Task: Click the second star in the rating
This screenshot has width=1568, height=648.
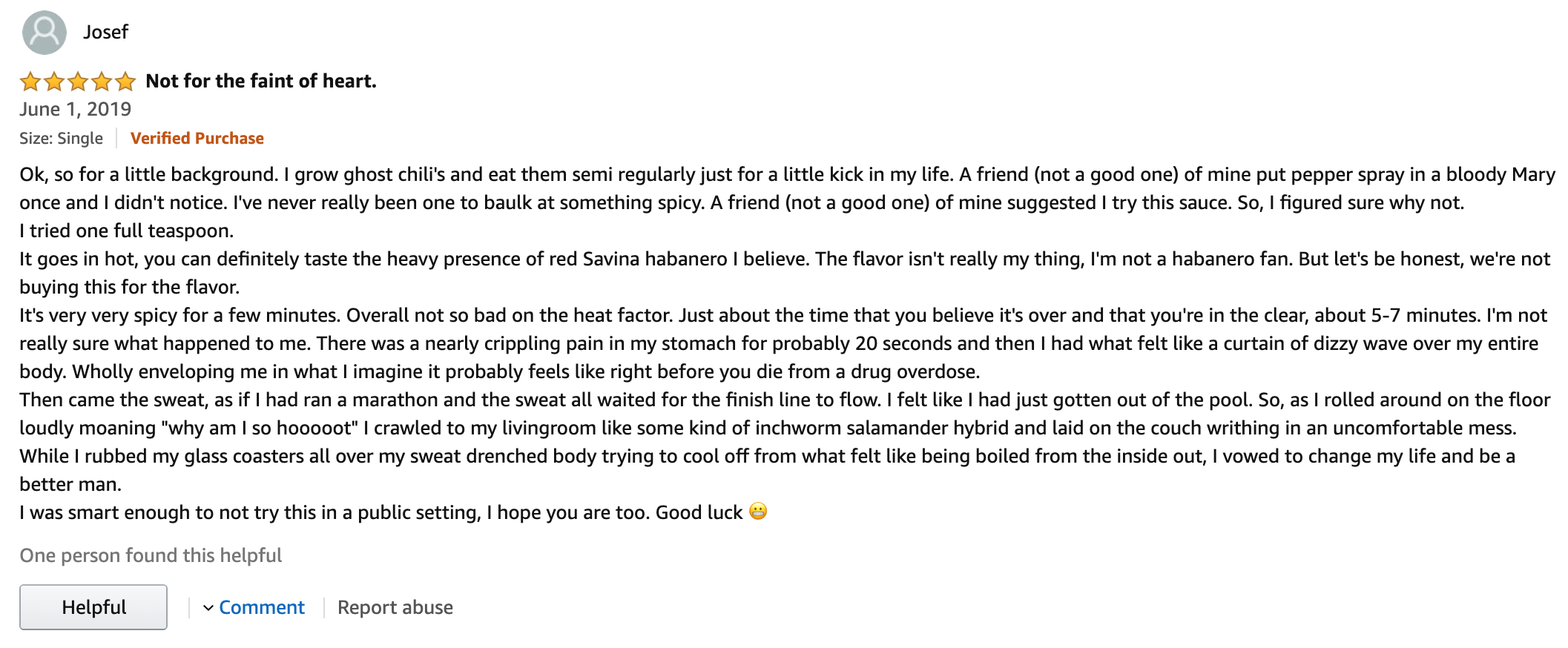Action: pos(54,82)
